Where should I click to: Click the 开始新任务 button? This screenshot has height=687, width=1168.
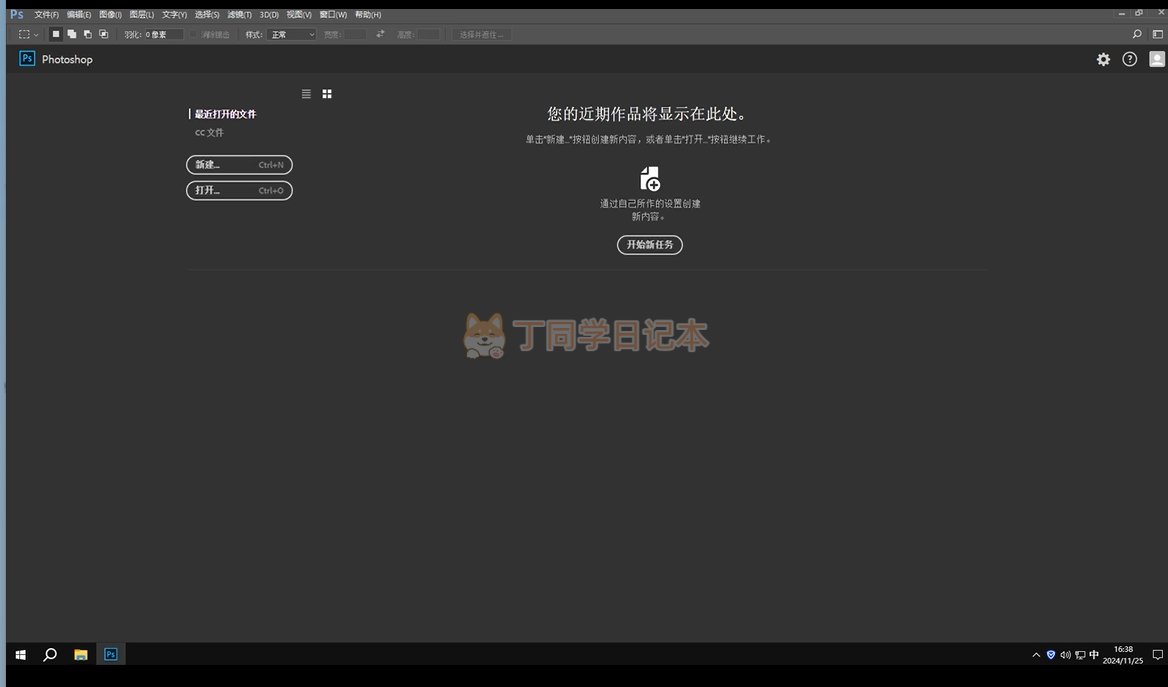click(650, 244)
